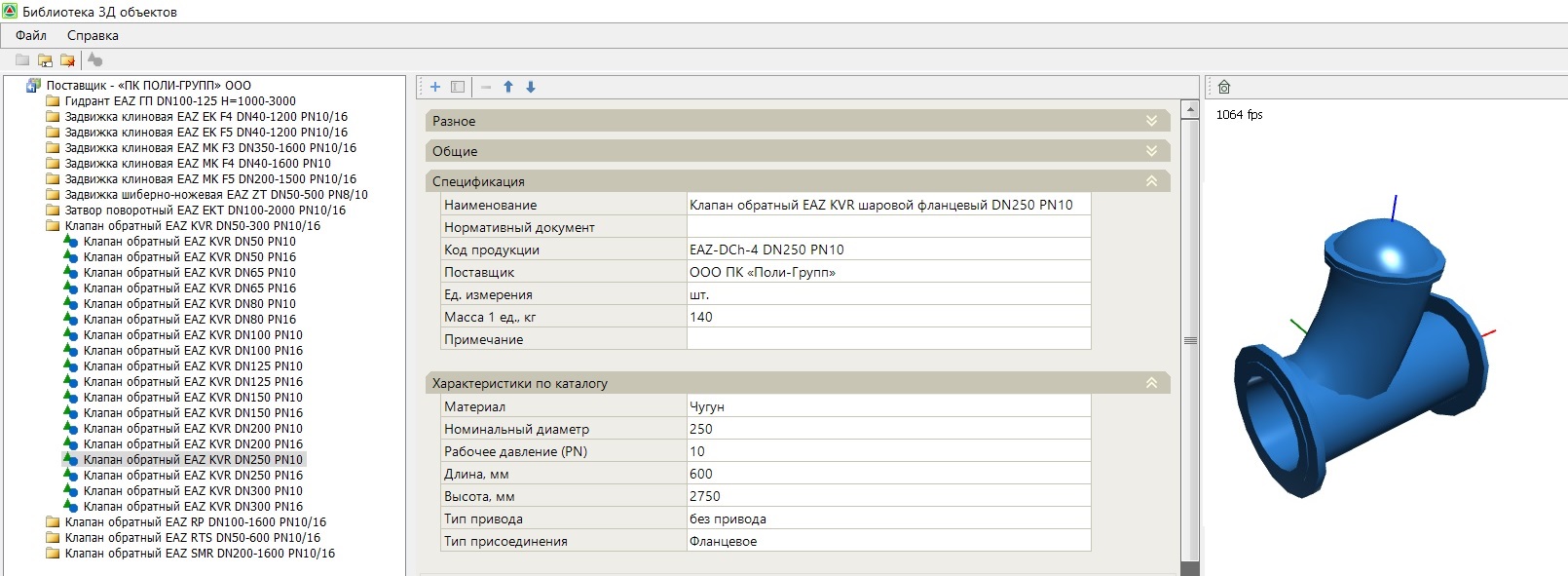Click the blue plus add icon
The height and width of the screenshot is (576, 1568).
coord(435,87)
